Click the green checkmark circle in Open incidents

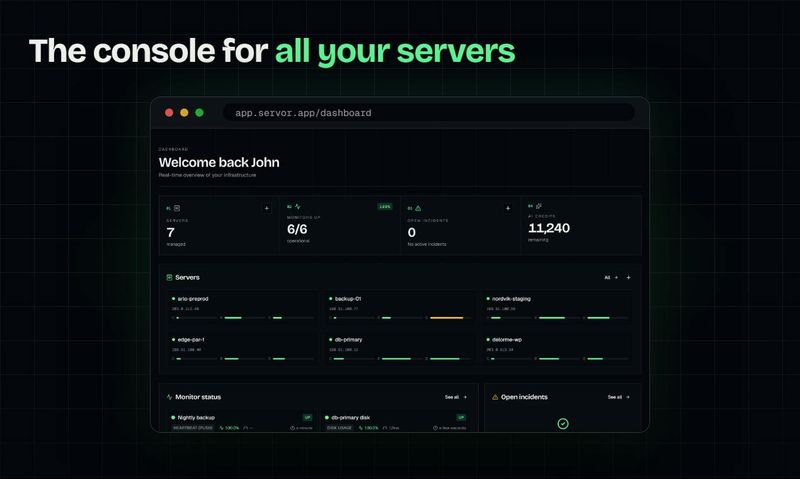pyautogui.click(x=563, y=423)
